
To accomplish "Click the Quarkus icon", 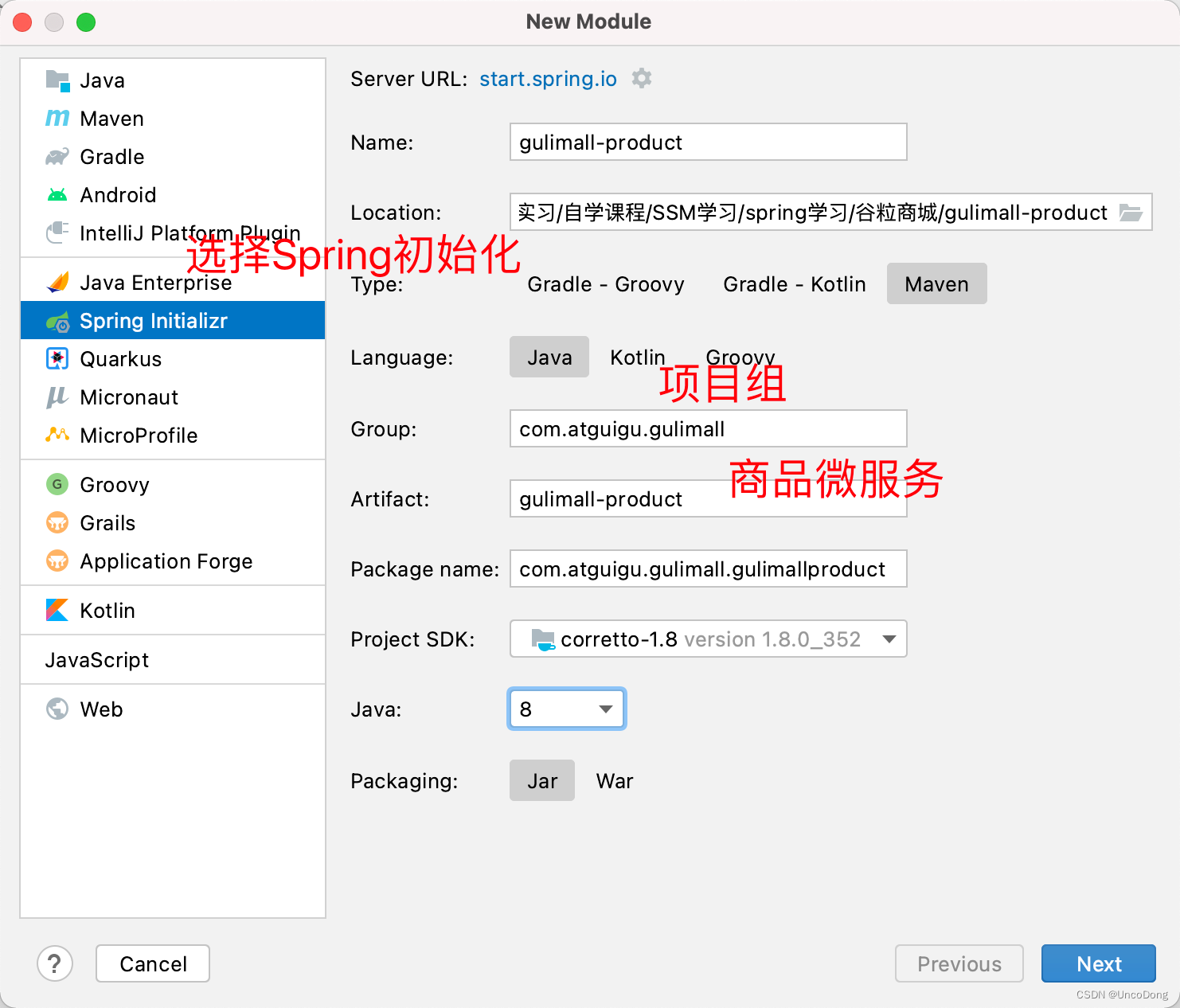I will pos(57,359).
